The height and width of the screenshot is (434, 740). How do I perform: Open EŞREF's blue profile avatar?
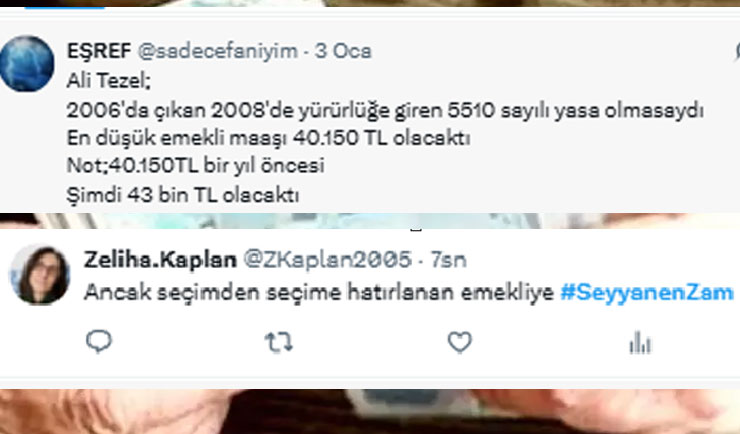(27, 63)
